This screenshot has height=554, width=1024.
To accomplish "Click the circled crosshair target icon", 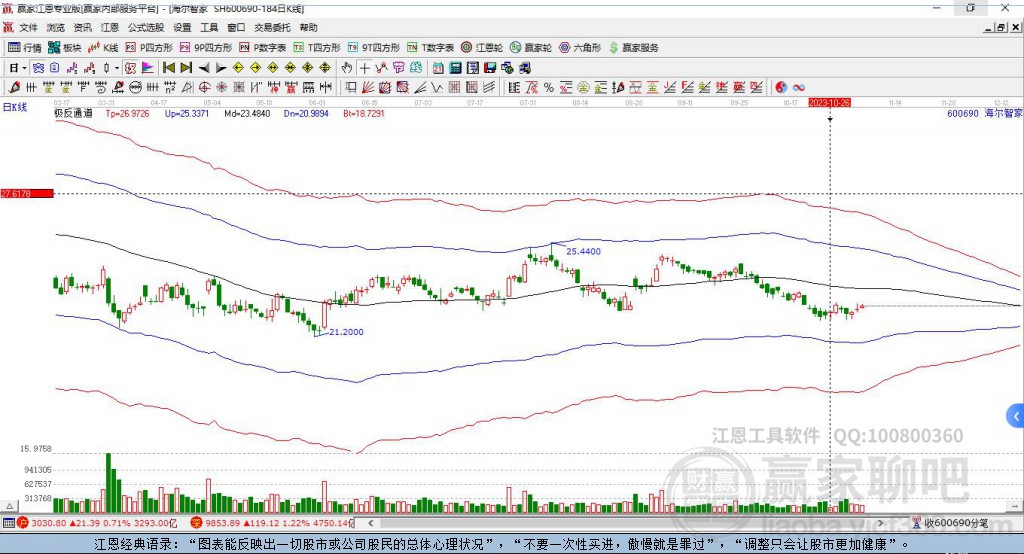I will tap(204, 88).
